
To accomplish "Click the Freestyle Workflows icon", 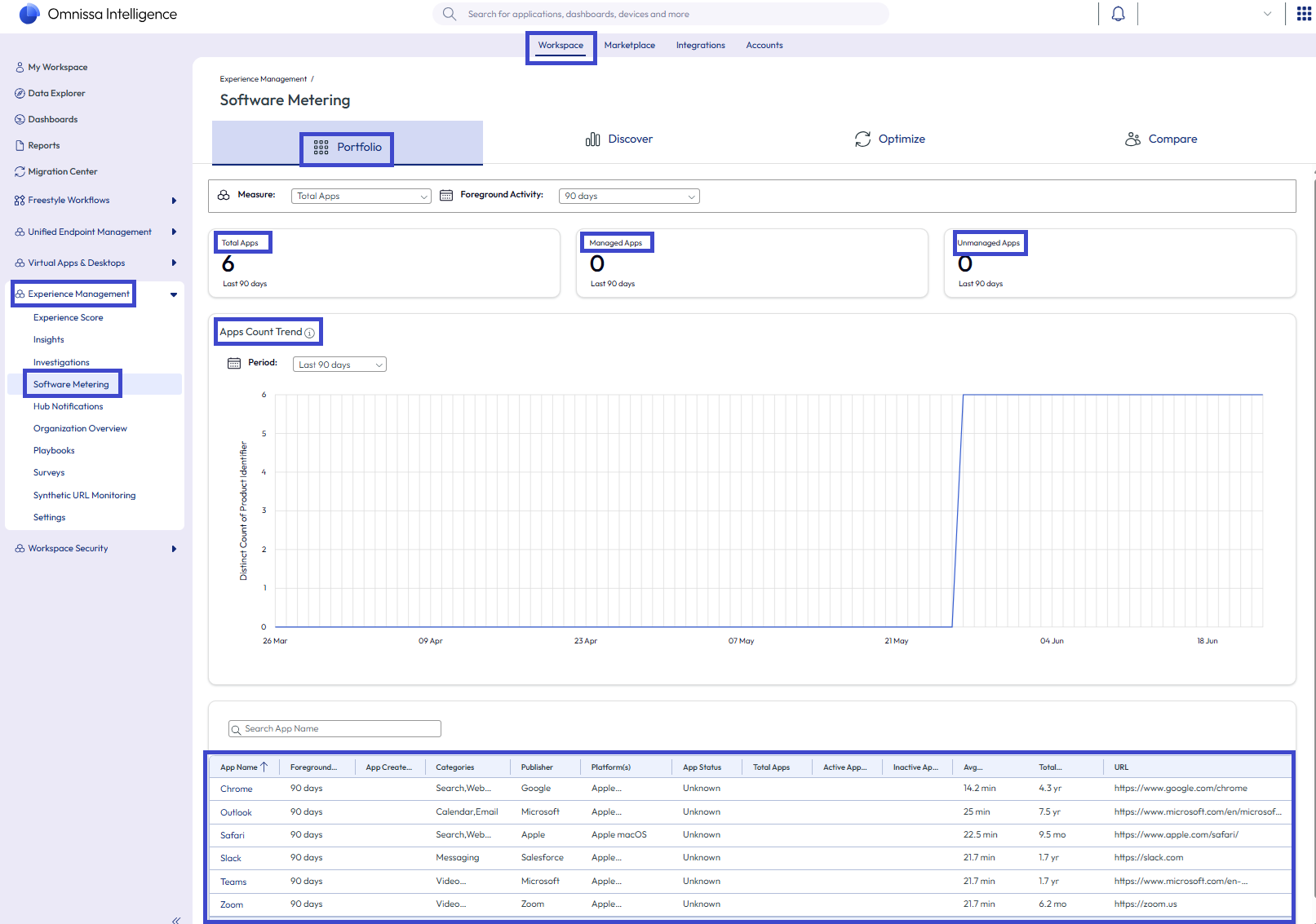I will point(20,200).
